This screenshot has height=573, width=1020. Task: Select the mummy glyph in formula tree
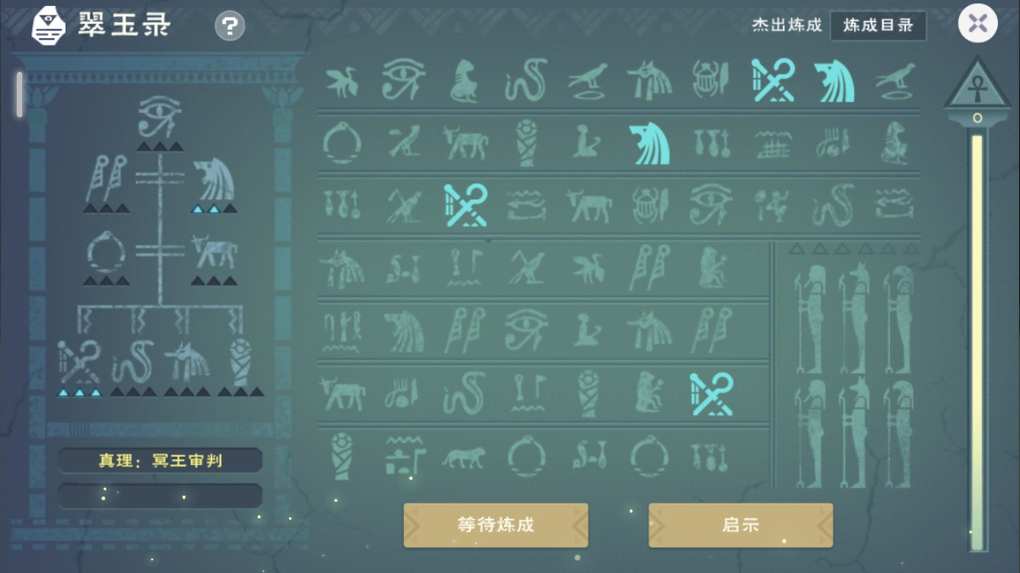click(x=241, y=362)
